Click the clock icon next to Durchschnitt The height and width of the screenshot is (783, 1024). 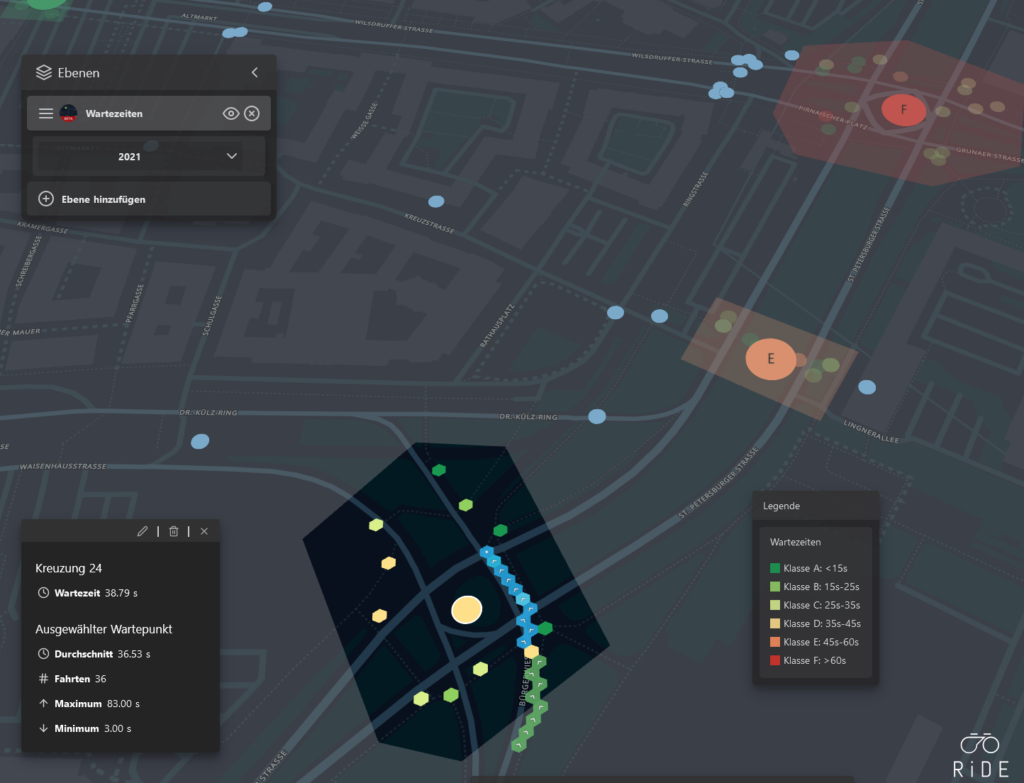tap(43, 654)
